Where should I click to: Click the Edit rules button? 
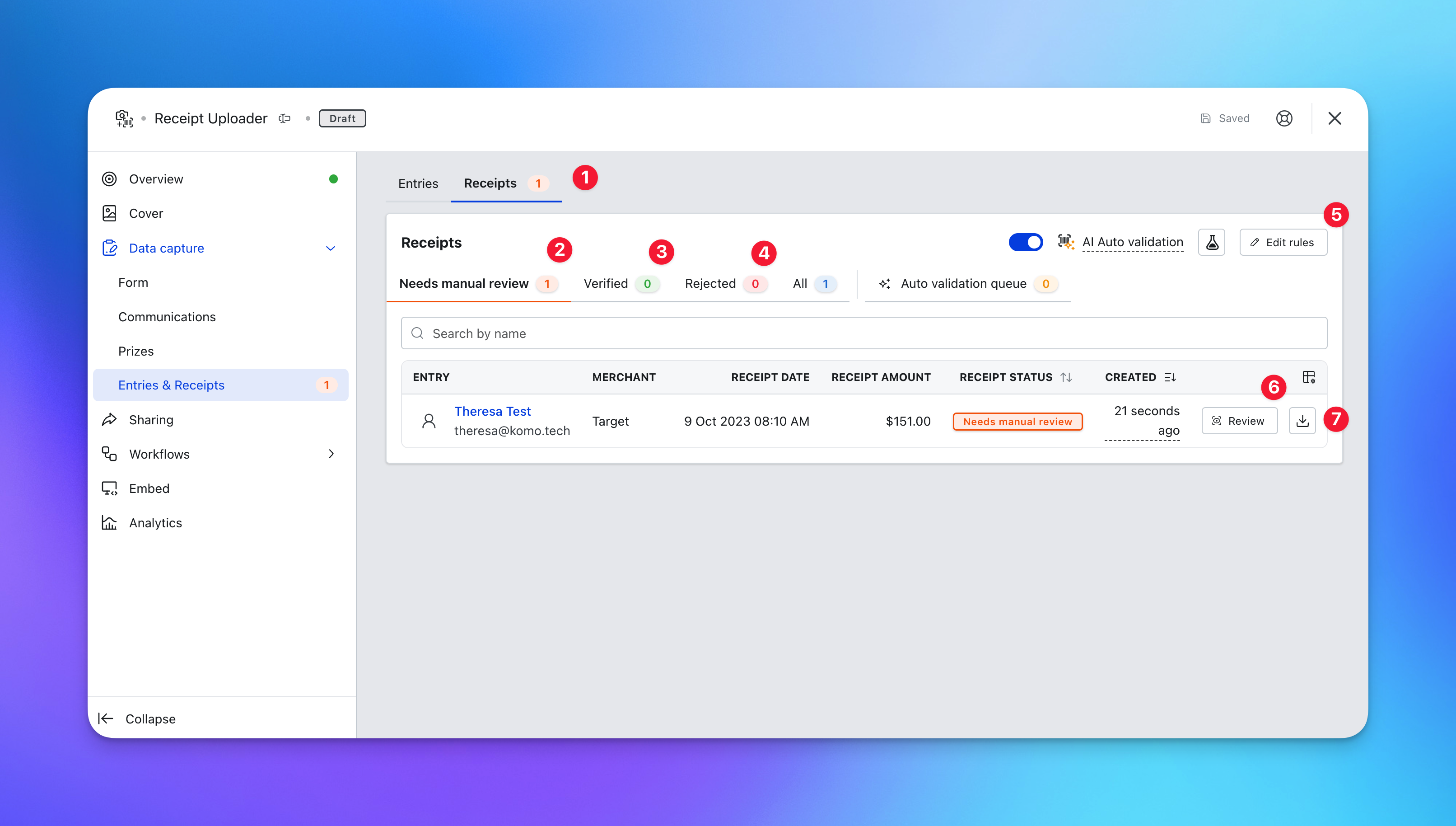pos(1283,242)
